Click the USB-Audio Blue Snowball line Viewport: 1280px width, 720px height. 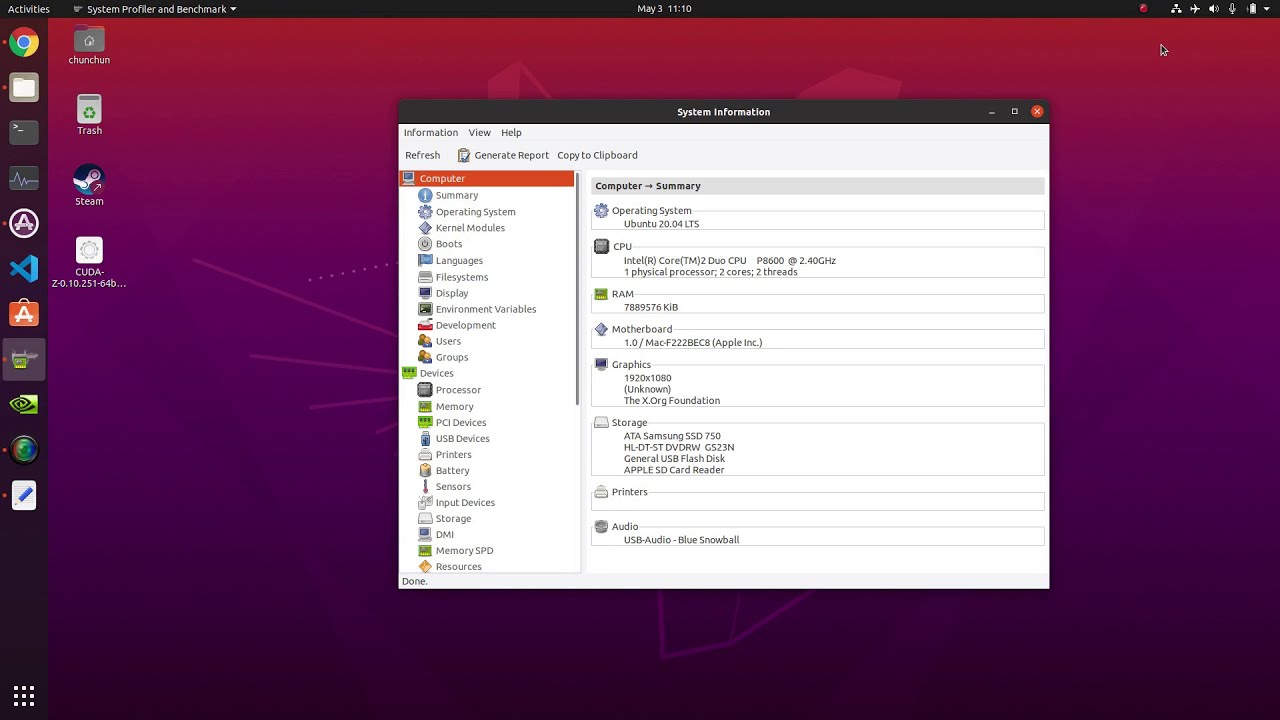click(x=682, y=540)
